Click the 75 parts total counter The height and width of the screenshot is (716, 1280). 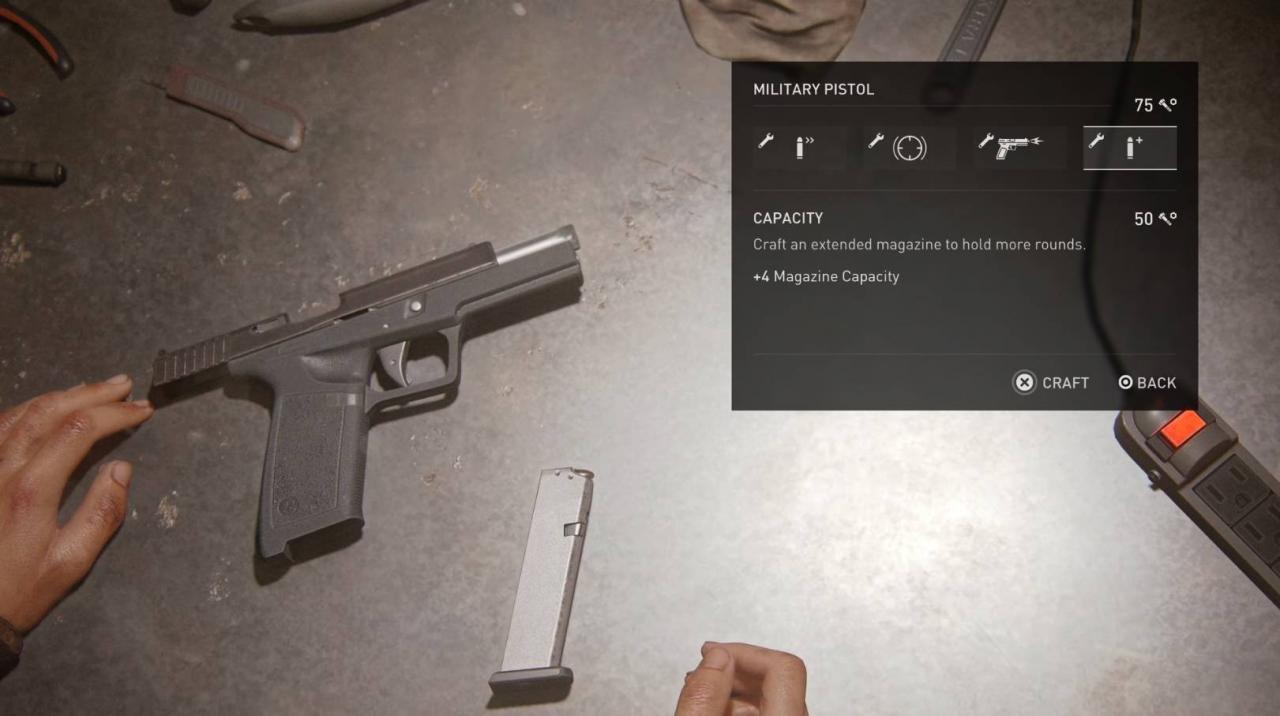click(1155, 105)
